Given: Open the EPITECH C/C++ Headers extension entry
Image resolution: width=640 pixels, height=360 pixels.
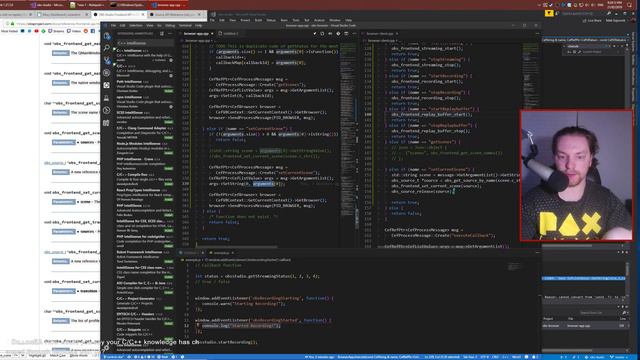Looking at the screenshot, I should 144,319.
